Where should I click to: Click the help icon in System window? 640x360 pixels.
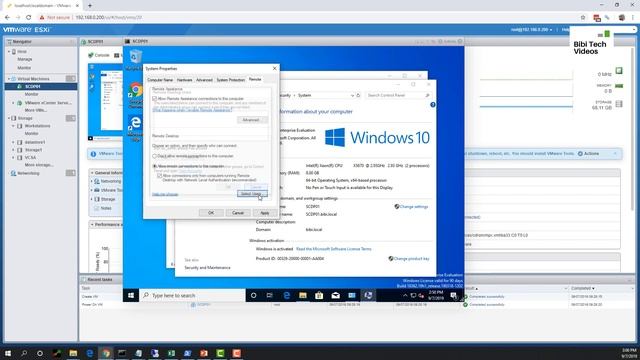[433, 105]
